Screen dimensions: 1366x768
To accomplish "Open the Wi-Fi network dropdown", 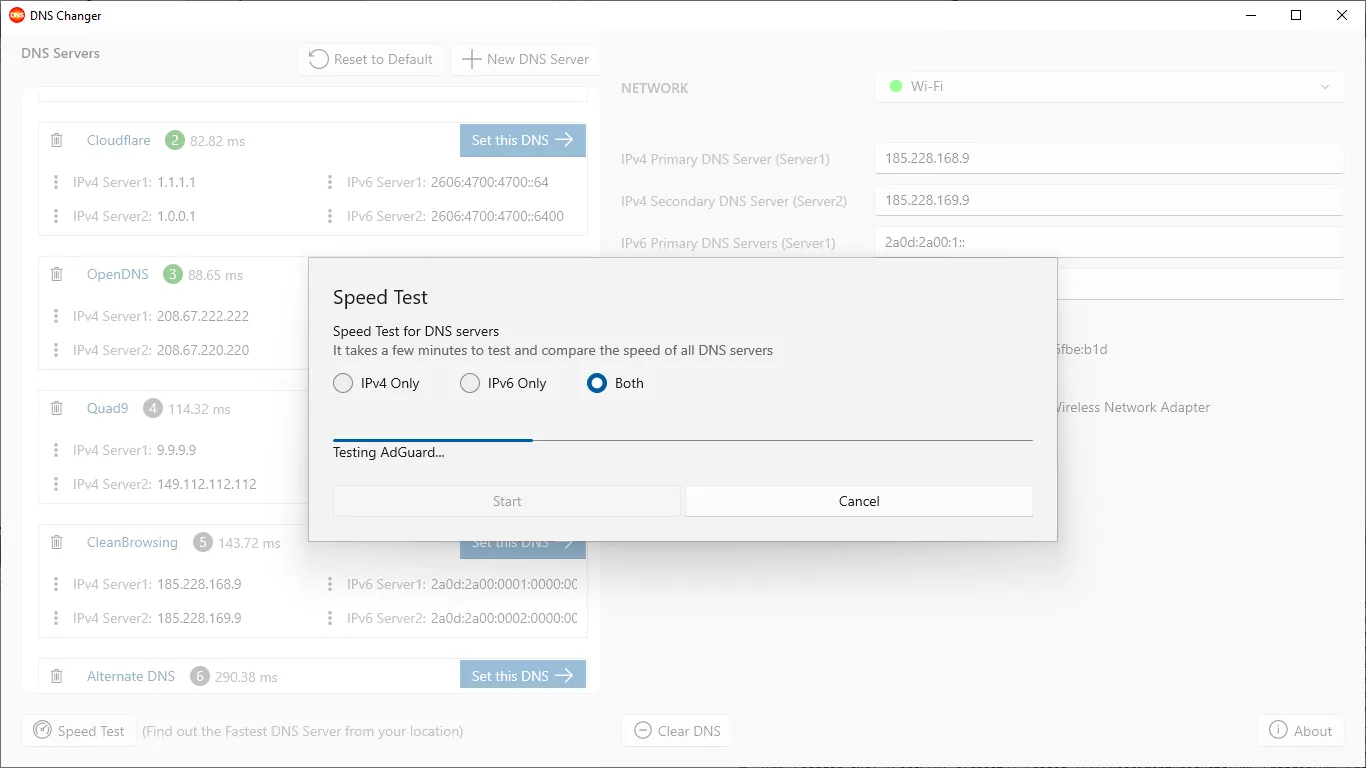I will [x=1109, y=87].
